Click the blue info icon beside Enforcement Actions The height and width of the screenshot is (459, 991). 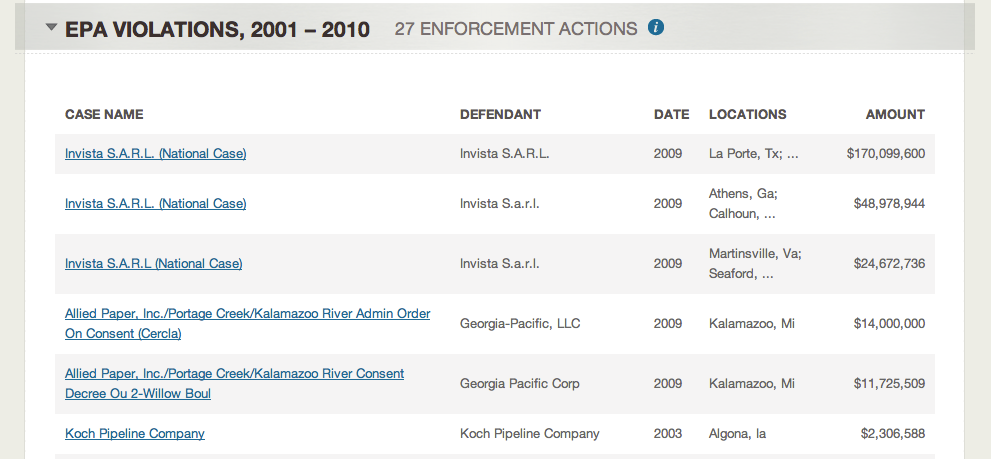(x=656, y=28)
